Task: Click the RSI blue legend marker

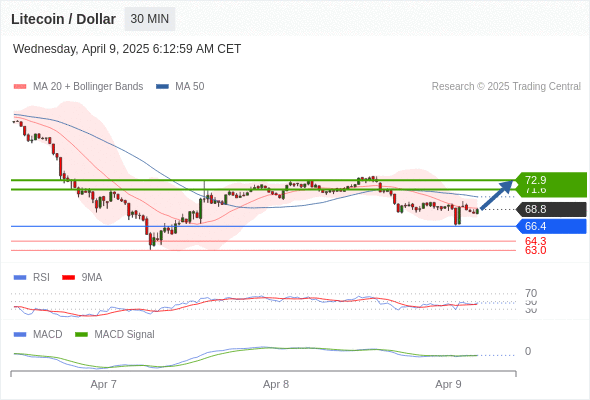Action: (x=20, y=278)
